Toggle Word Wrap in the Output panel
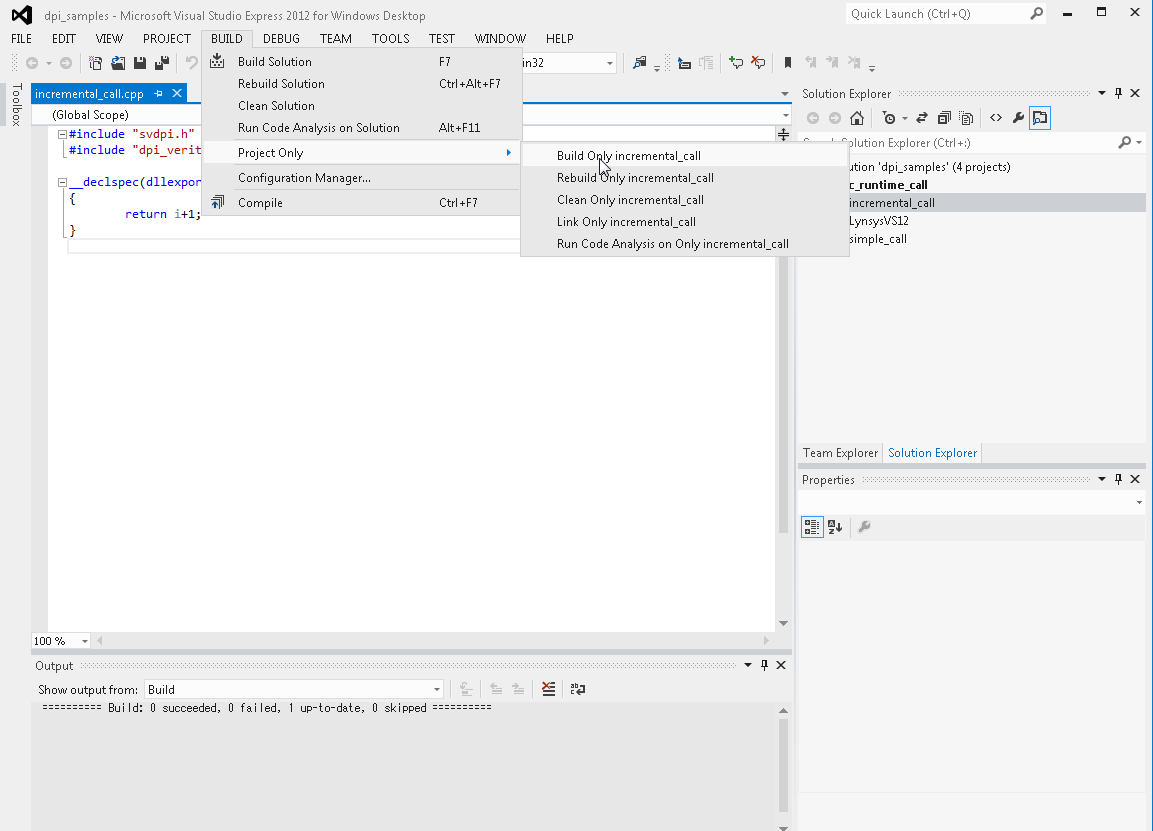 point(578,689)
